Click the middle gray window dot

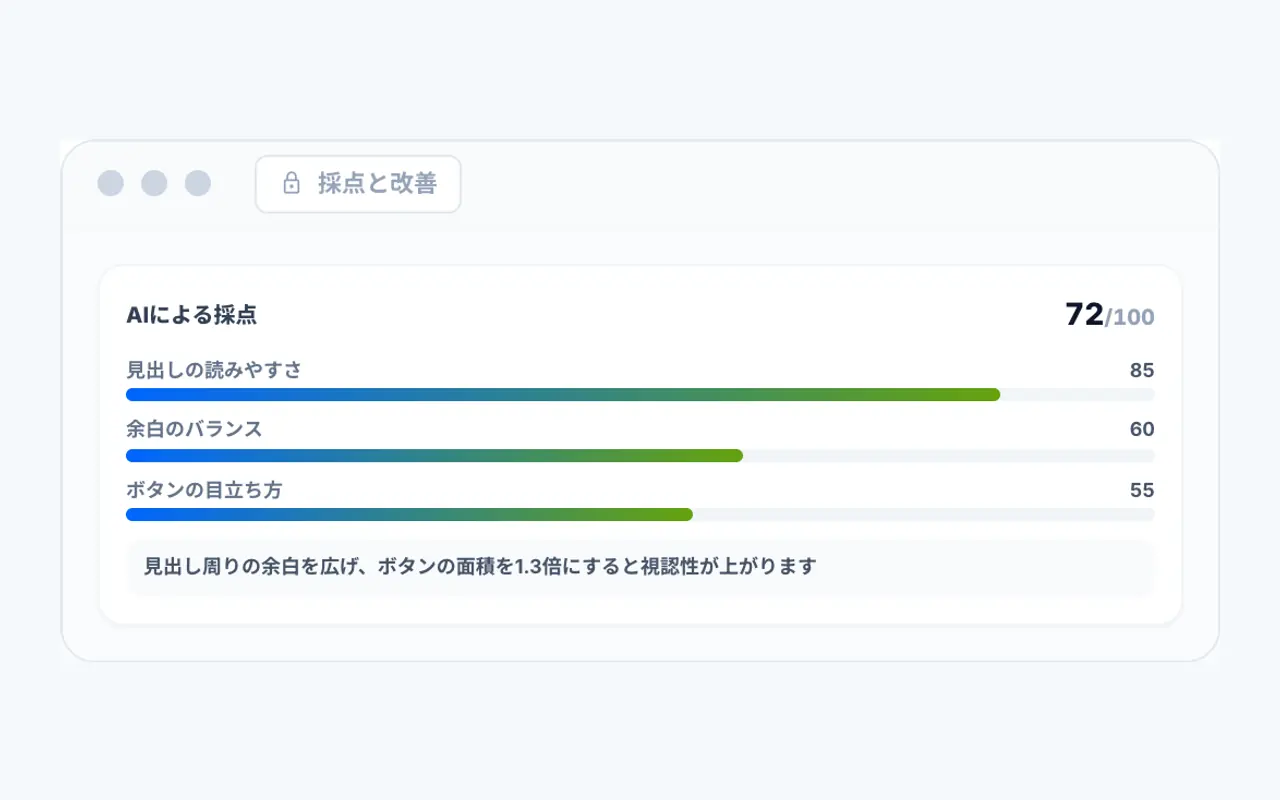(154, 184)
